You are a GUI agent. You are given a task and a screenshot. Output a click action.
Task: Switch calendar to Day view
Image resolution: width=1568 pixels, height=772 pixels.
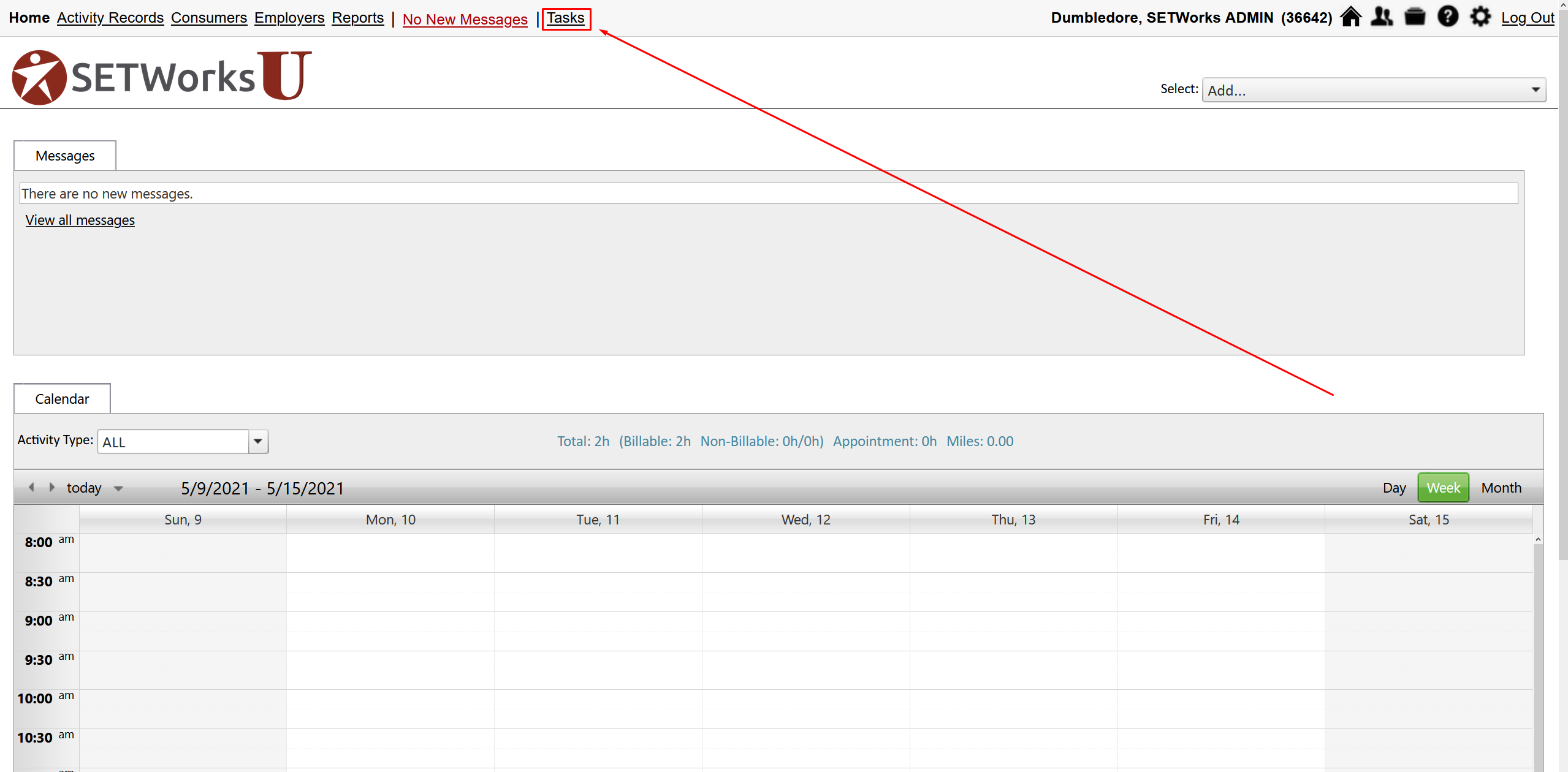pyautogui.click(x=1394, y=488)
